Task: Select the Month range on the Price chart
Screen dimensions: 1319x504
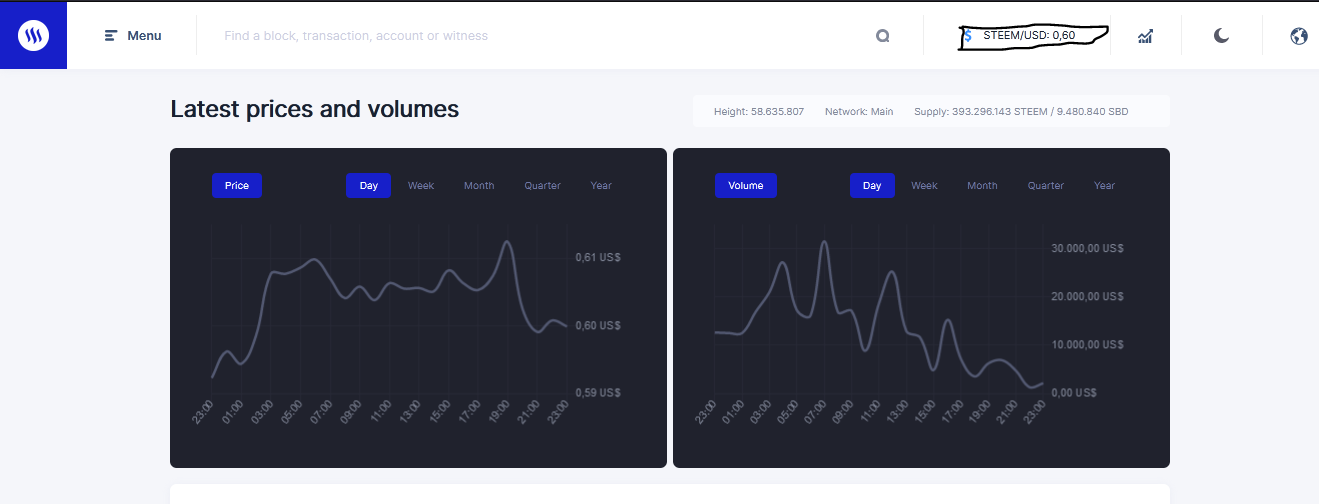Action: pos(479,186)
